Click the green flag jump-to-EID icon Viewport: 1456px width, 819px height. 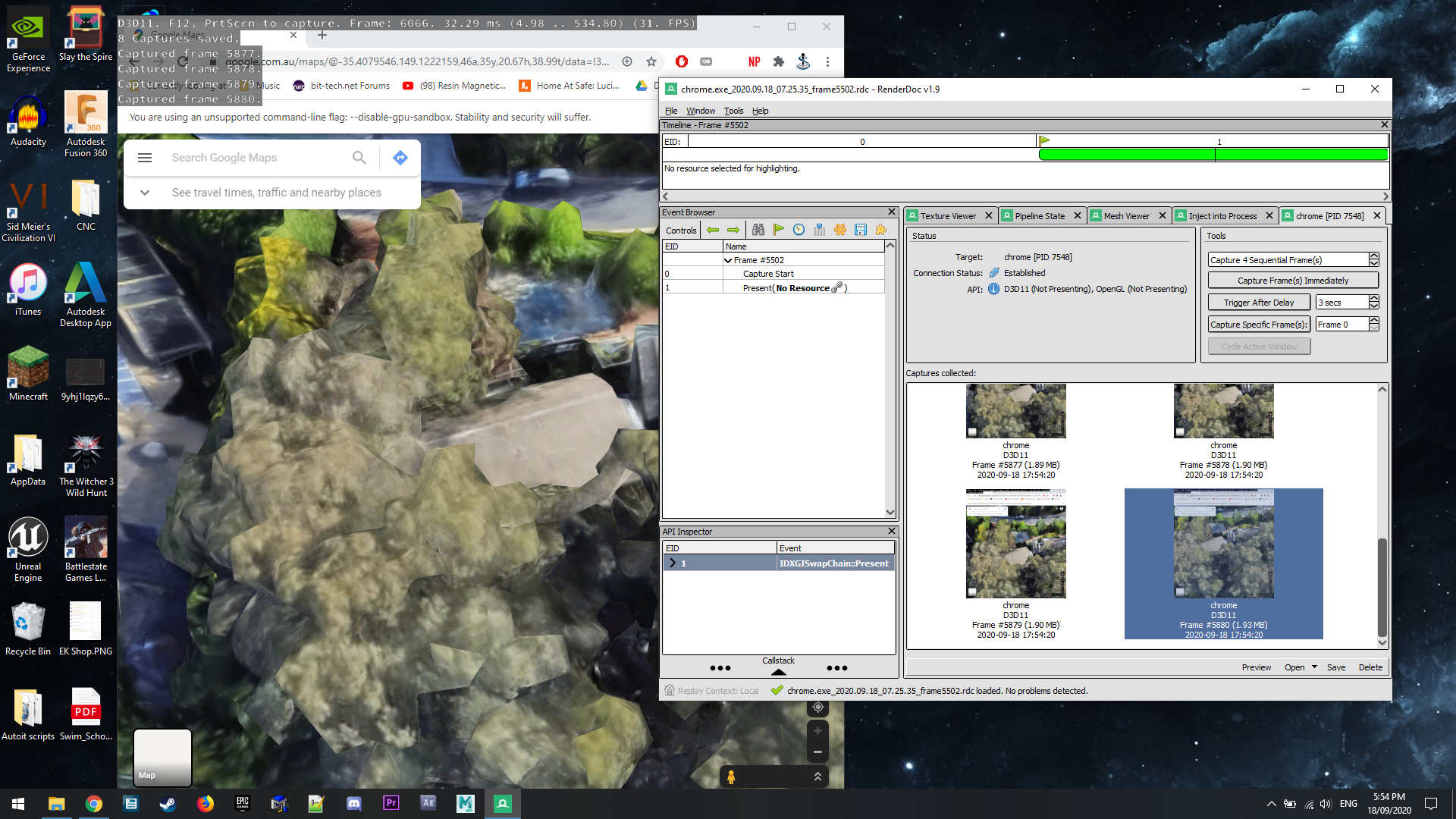click(x=778, y=230)
